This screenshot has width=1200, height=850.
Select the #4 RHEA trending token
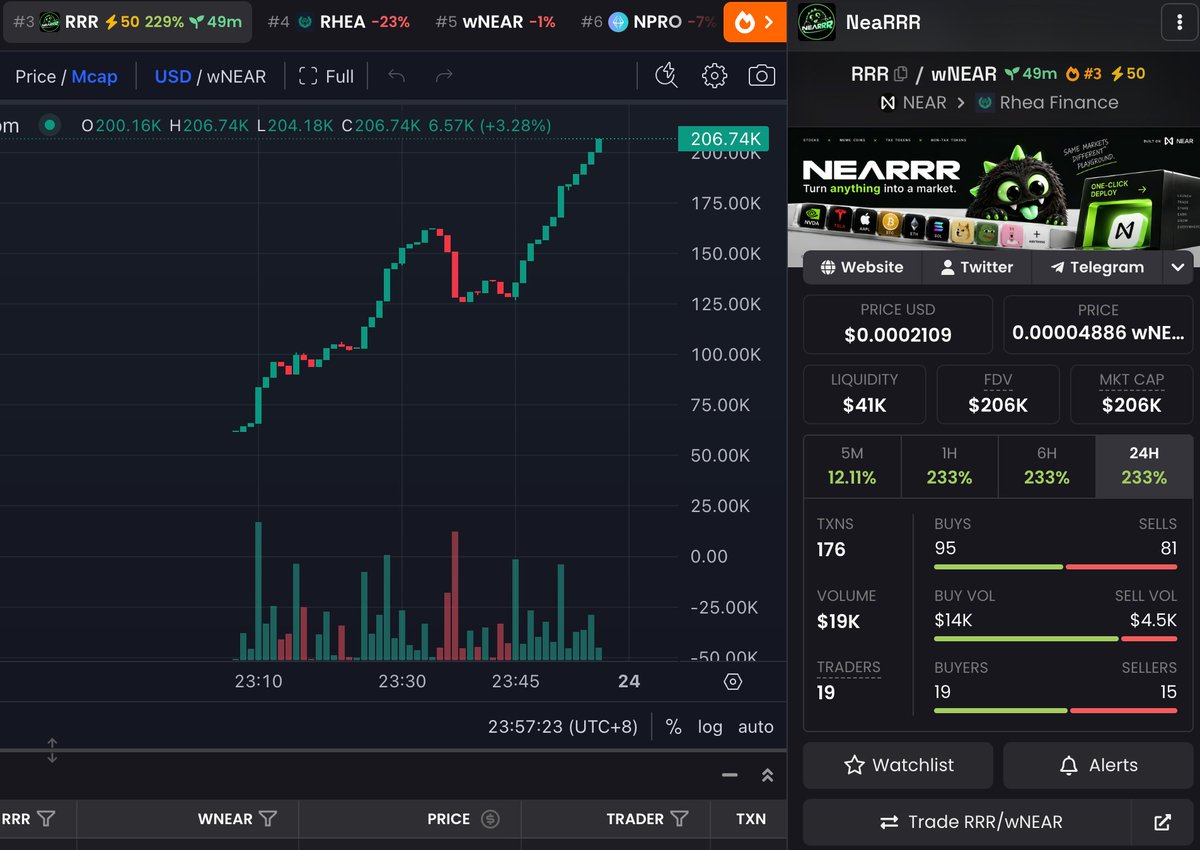click(x=339, y=22)
